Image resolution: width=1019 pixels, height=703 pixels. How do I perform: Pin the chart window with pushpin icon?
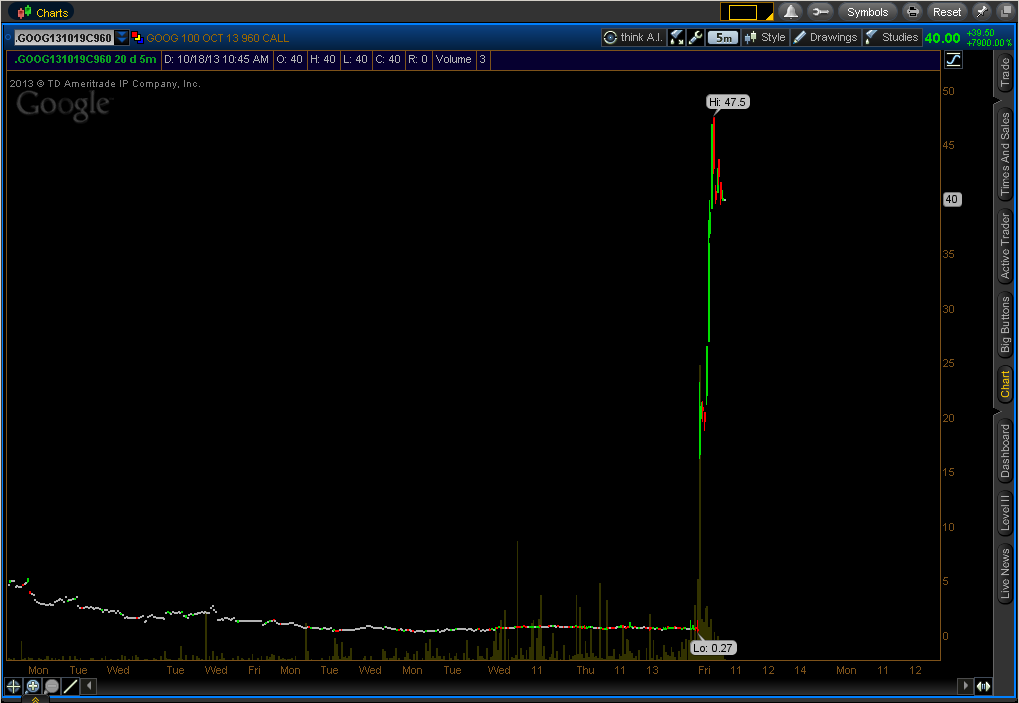982,12
